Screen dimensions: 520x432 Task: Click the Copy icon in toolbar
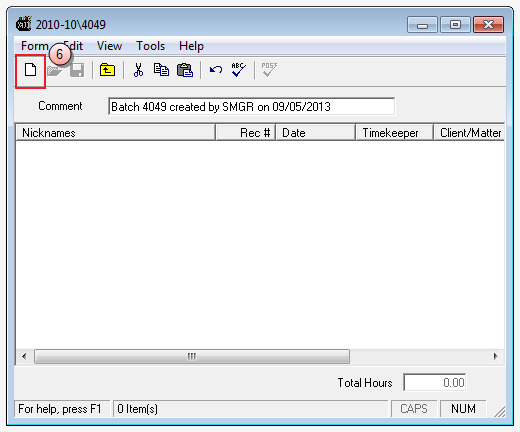(x=161, y=70)
